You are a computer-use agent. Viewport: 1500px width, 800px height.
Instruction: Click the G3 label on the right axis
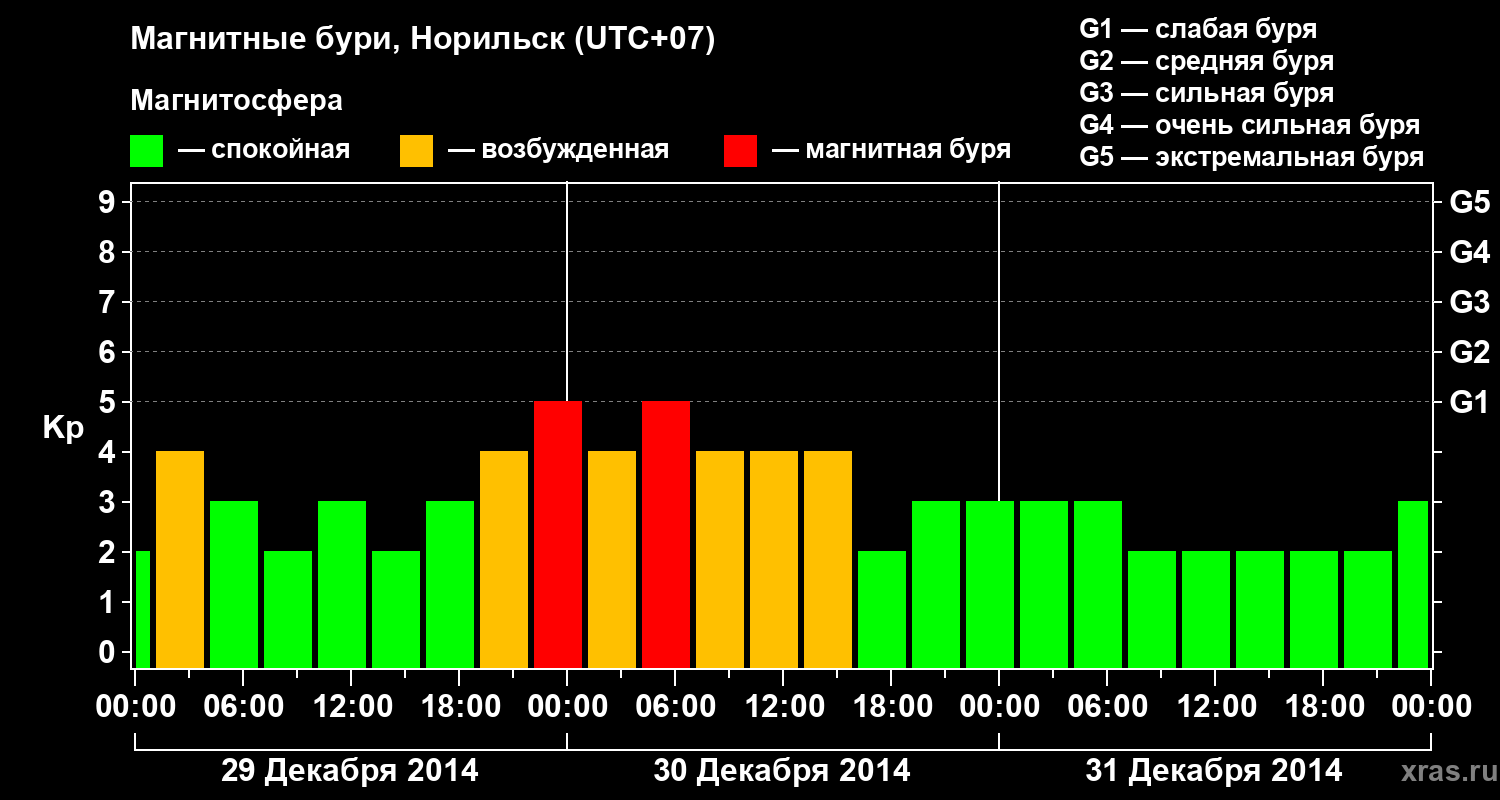pyautogui.click(x=1469, y=302)
